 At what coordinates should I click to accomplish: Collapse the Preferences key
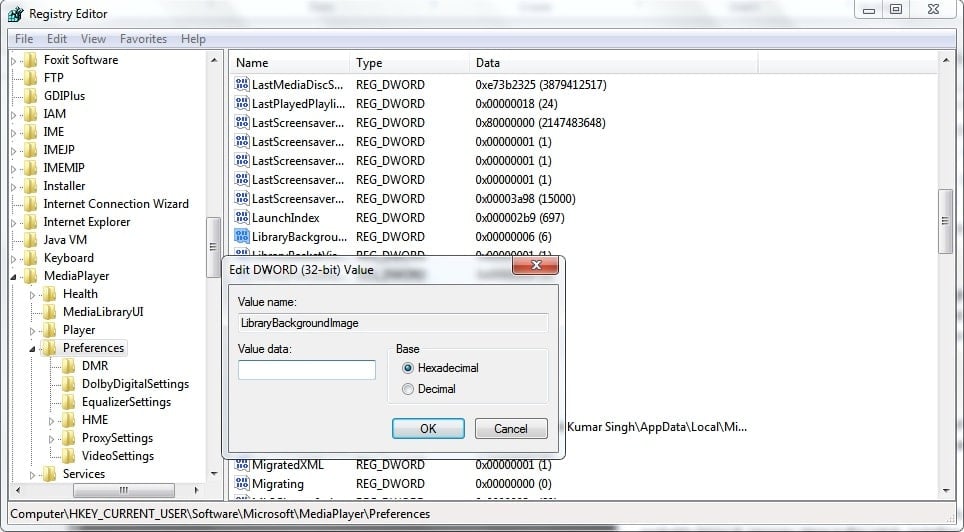point(33,349)
